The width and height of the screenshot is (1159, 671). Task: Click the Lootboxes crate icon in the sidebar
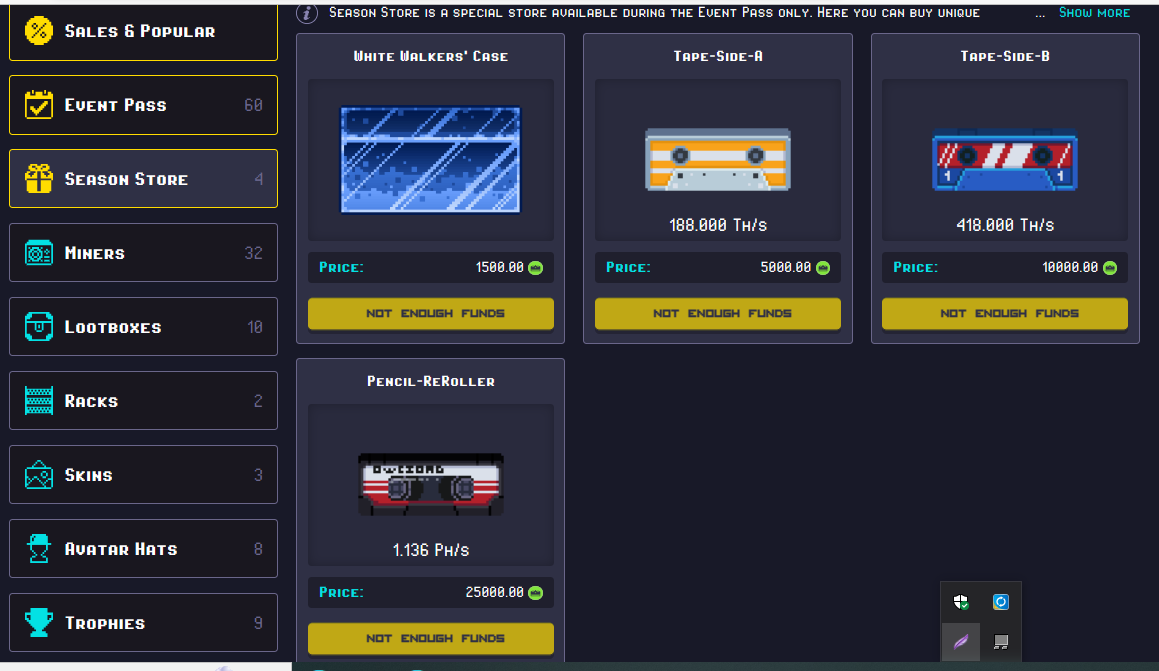[40, 326]
